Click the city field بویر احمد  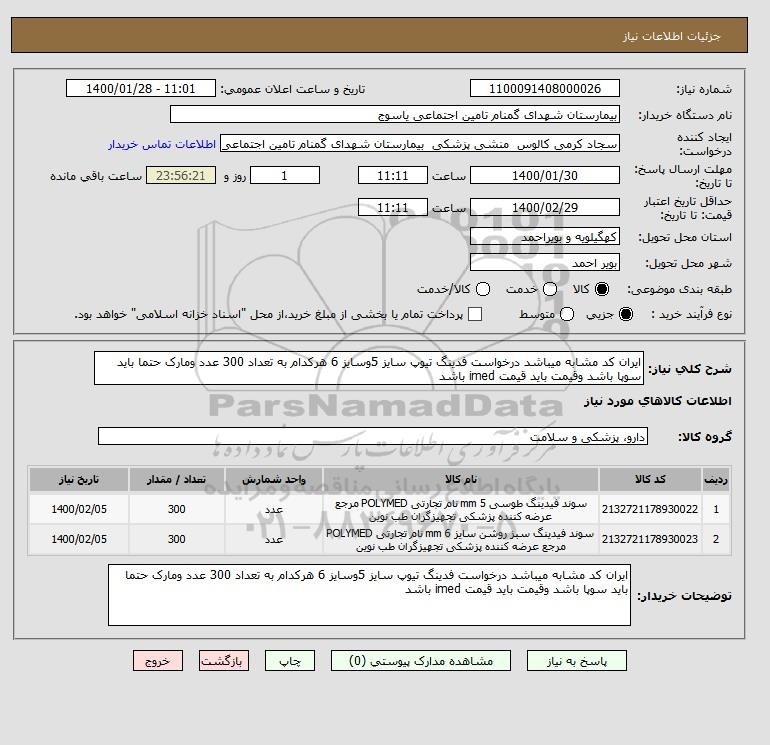[545, 262]
